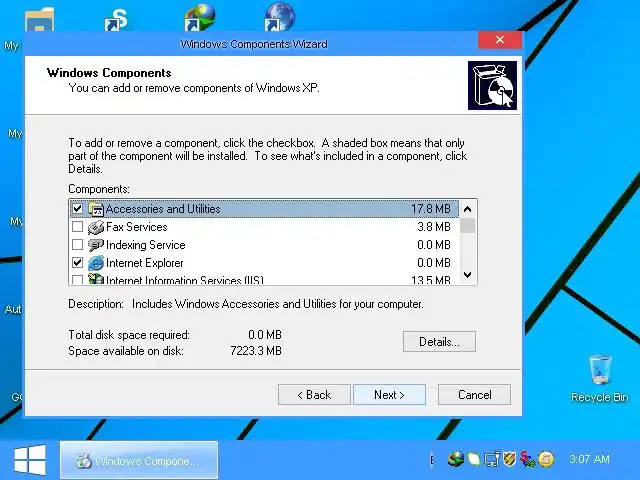The height and width of the screenshot is (480, 640).
Task: Open the Recycle Bin desktop icon
Action: pyautogui.click(x=600, y=378)
